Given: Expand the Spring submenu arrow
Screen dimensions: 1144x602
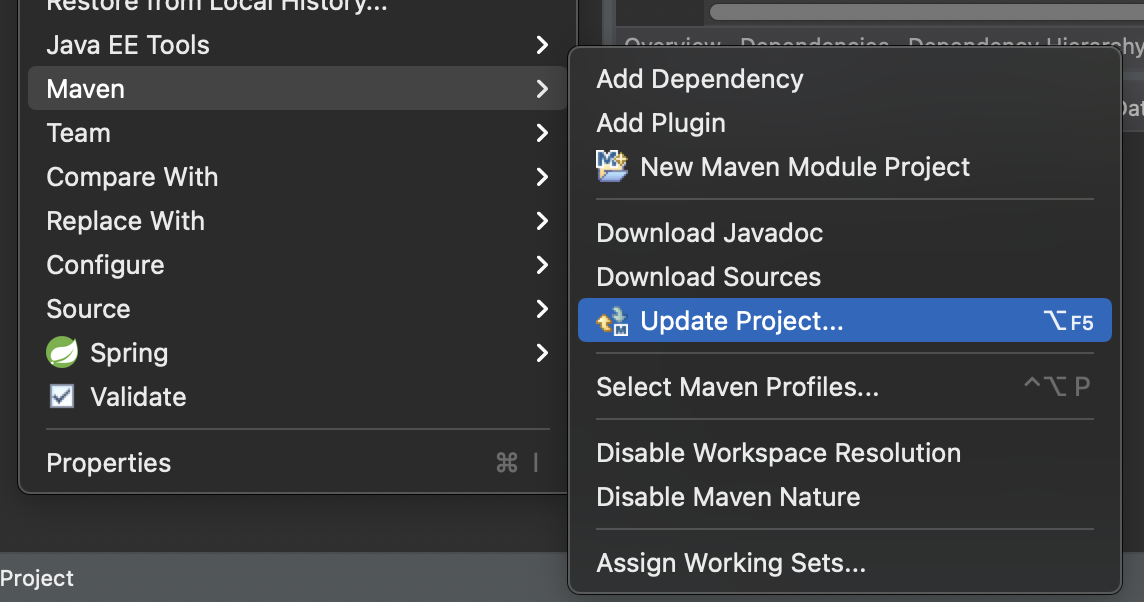Looking at the screenshot, I should click(542, 353).
